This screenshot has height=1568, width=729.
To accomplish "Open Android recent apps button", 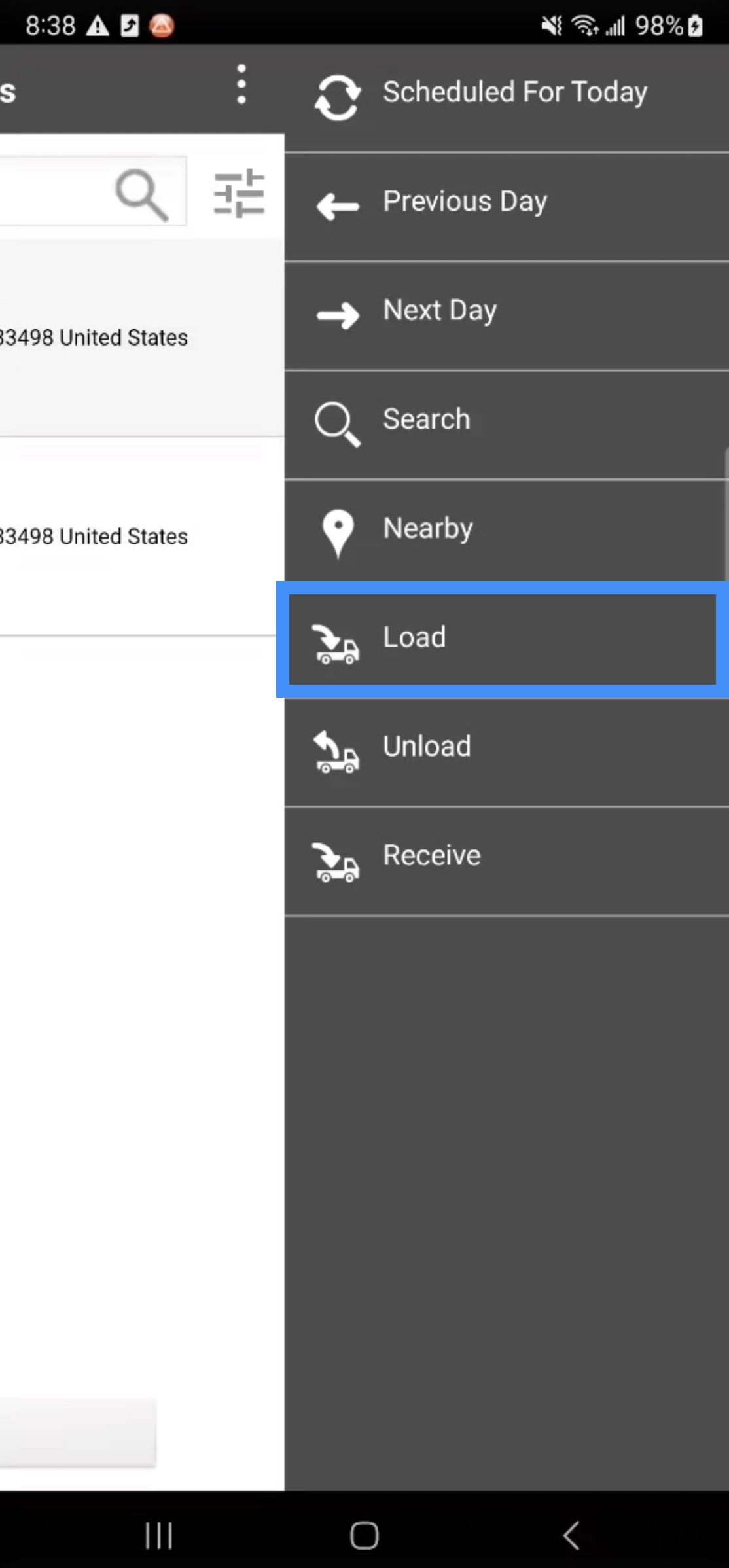I will tap(158, 1535).
